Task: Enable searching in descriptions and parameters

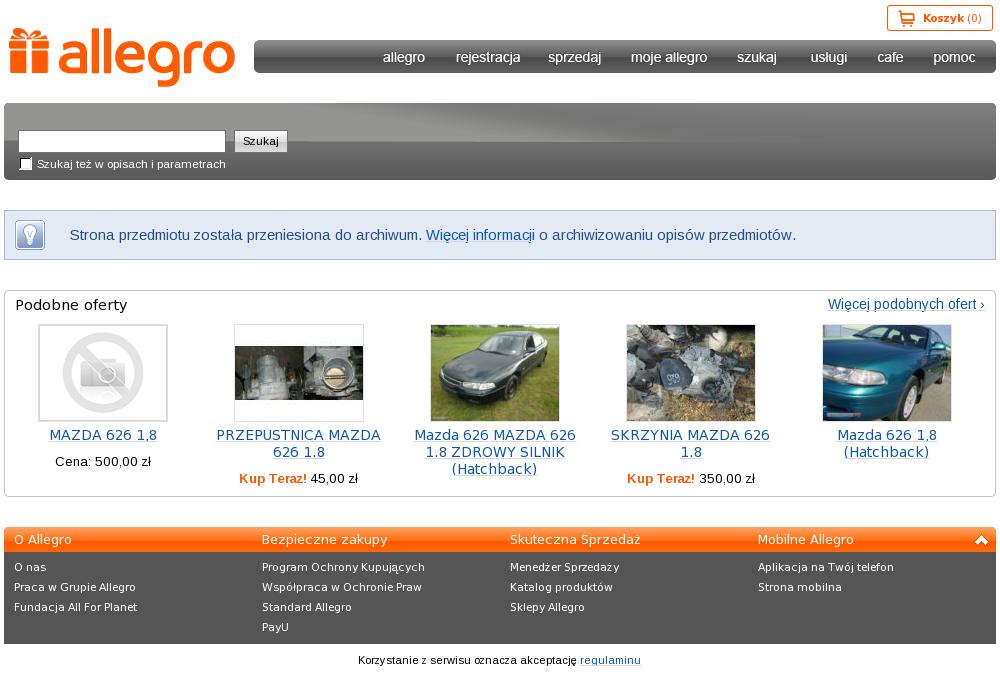Action: pos(26,164)
